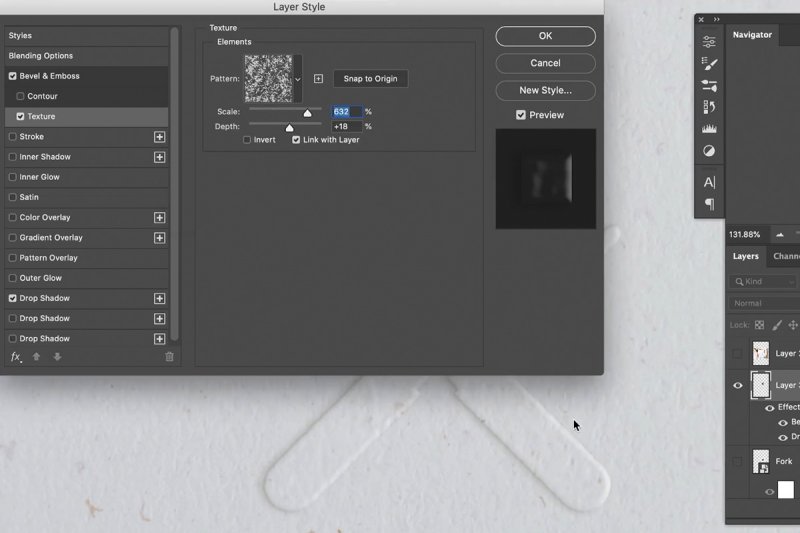This screenshot has height=533, width=800.
Task: Enable the Invert checkbox
Action: [248, 140]
